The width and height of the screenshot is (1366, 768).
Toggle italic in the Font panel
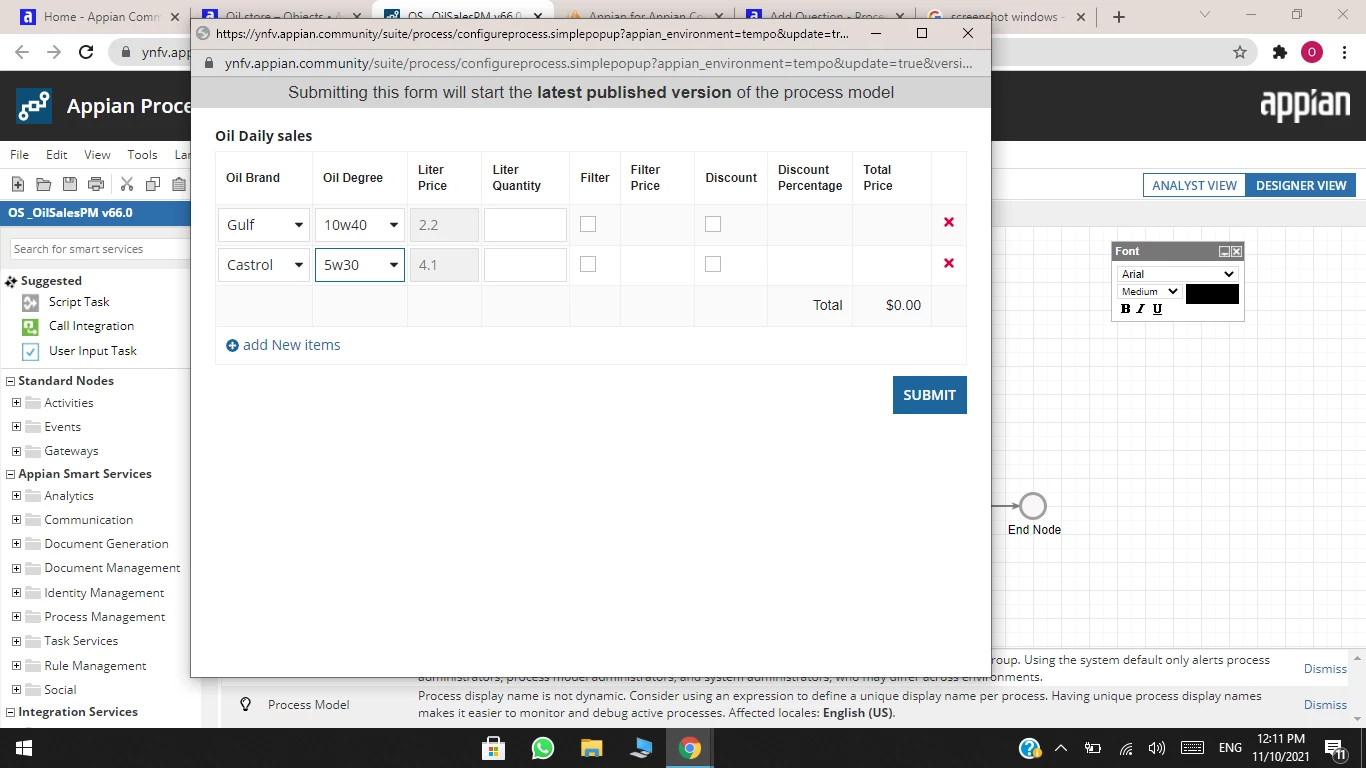[1140, 309]
